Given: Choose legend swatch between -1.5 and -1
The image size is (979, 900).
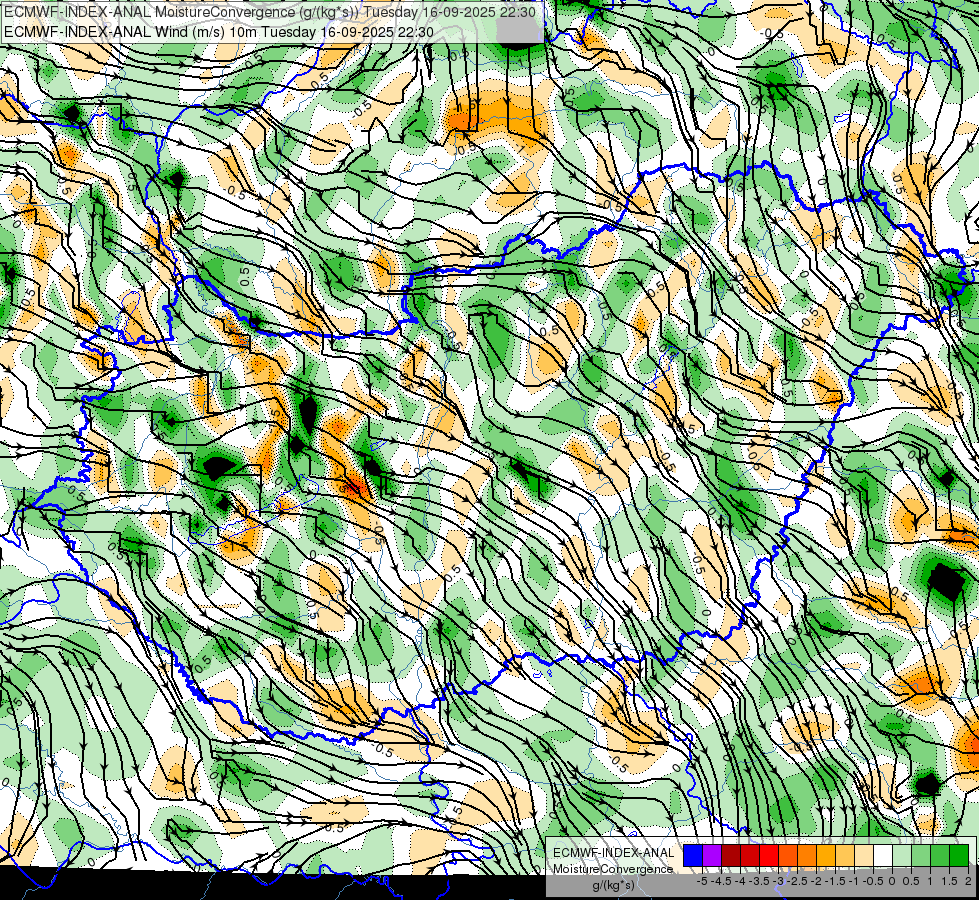Looking at the screenshot, I should point(845,856).
